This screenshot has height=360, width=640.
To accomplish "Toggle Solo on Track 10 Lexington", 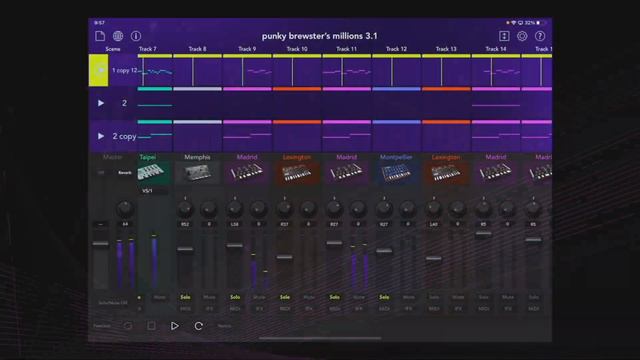I will point(285,297).
